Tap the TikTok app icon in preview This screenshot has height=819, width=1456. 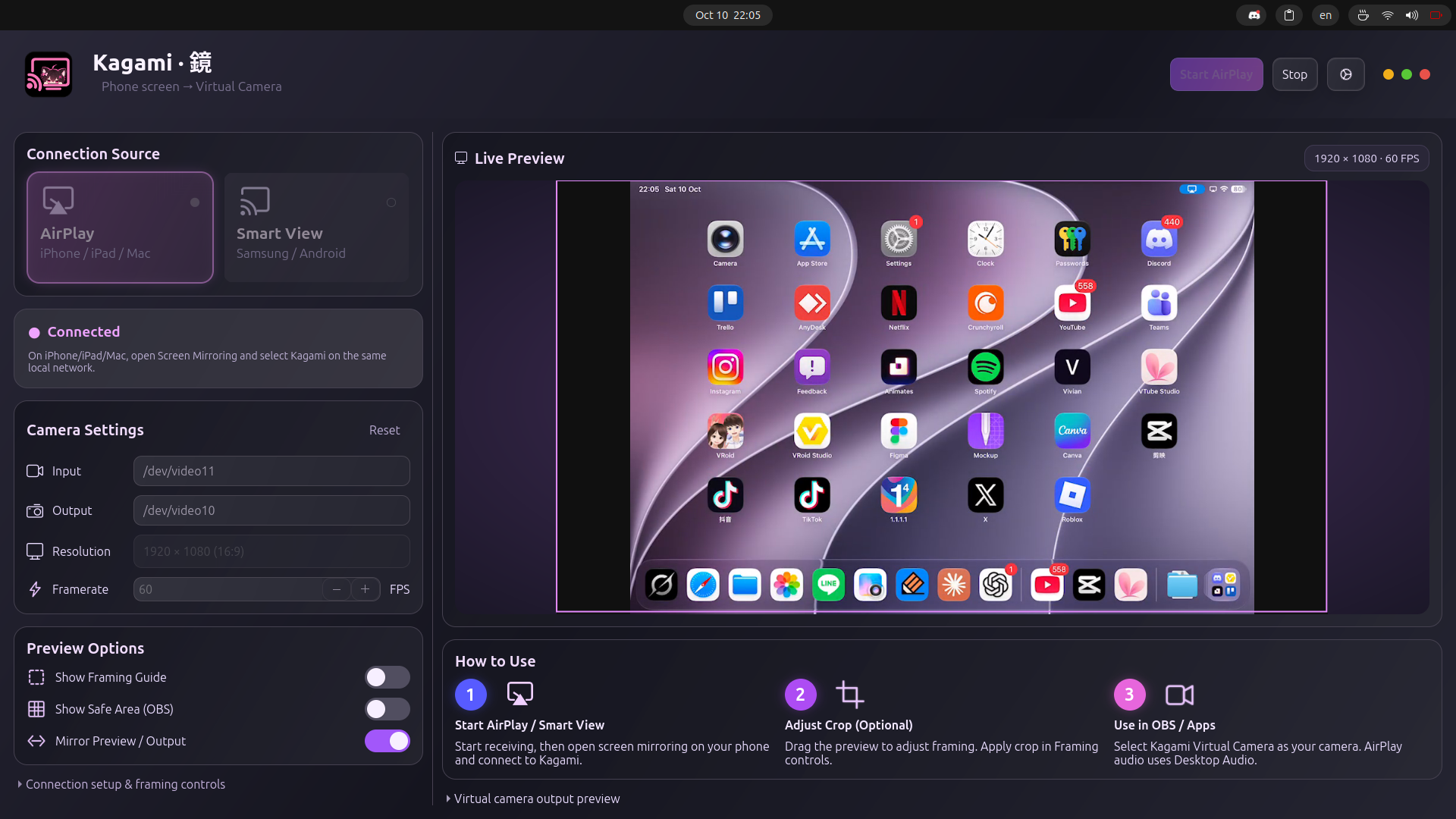(x=812, y=496)
